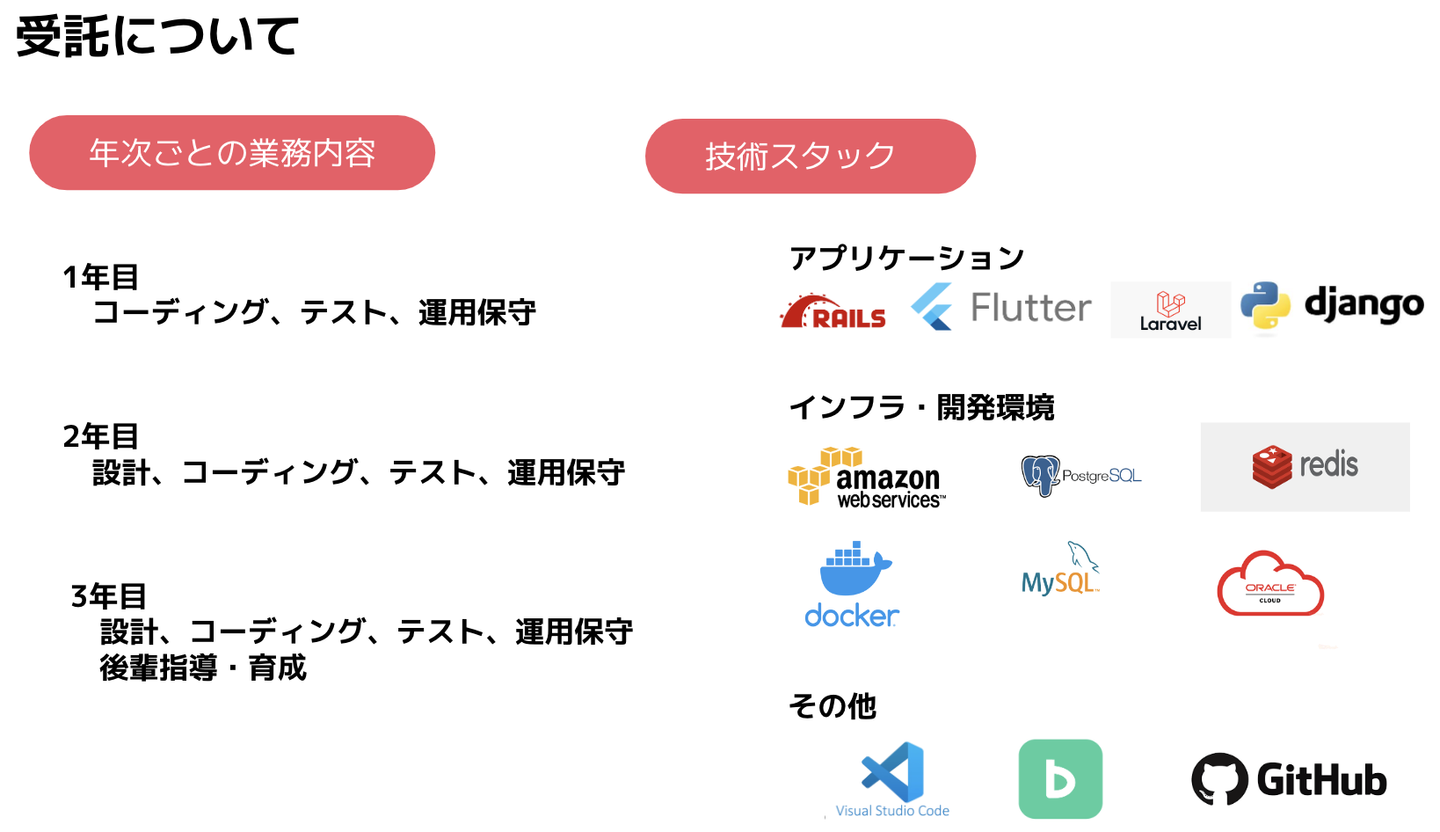The width and height of the screenshot is (1440, 832).
Task: Click the Amazon Web Services logo
Action: [866, 477]
